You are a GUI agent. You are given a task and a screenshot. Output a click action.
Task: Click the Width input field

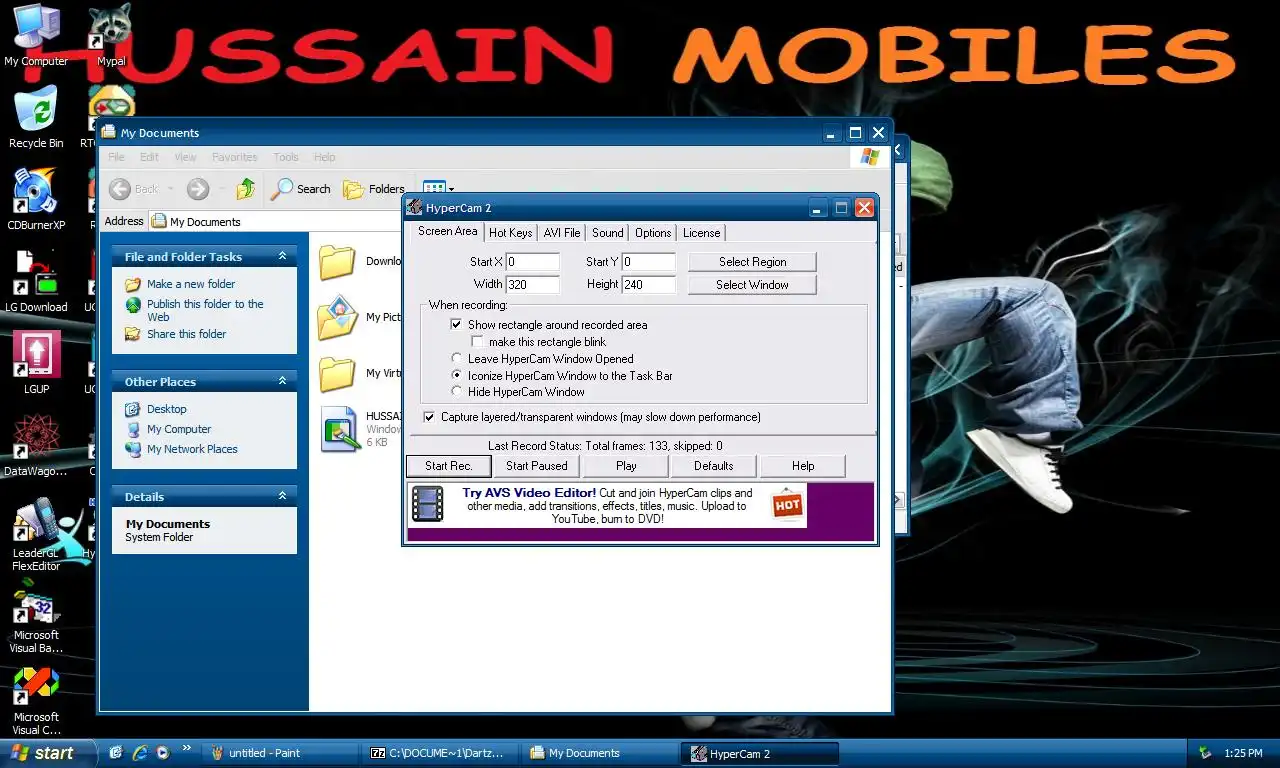point(532,285)
